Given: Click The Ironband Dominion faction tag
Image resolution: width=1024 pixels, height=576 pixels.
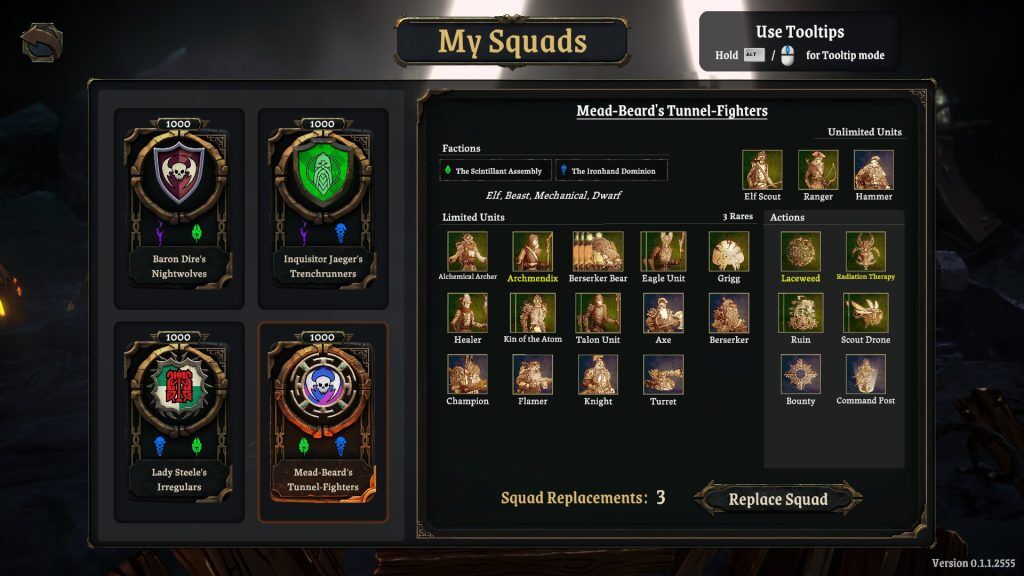Looking at the screenshot, I should point(611,170).
